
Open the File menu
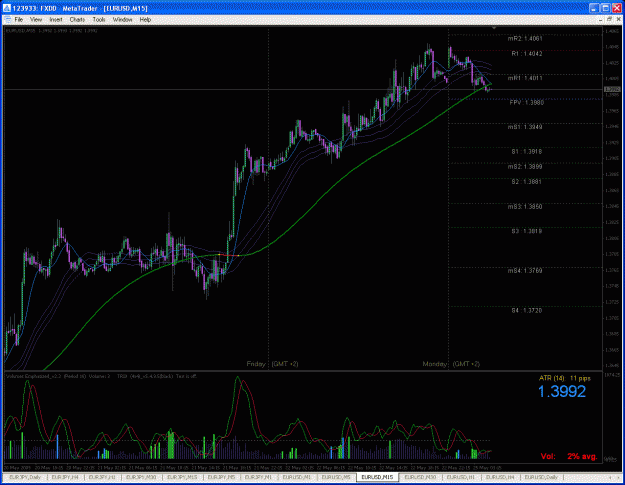pos(18,20)
